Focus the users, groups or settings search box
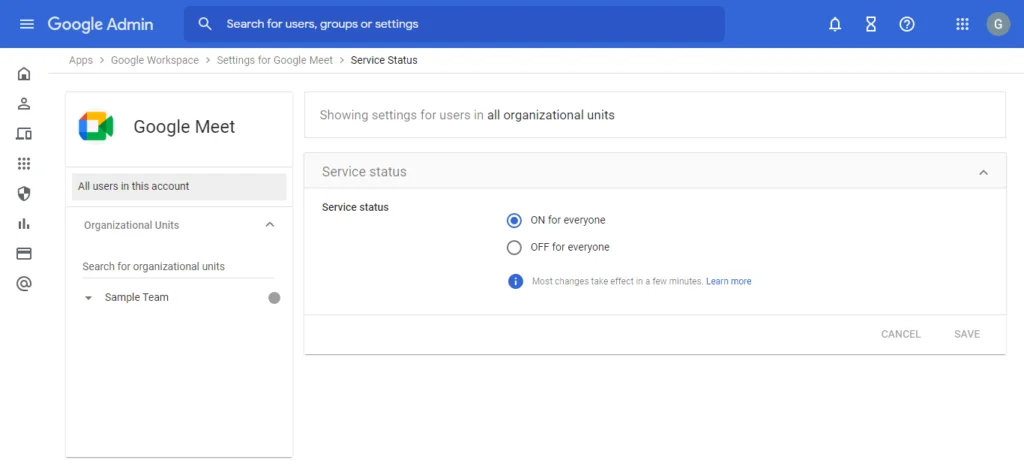The height and width of the screenshot is (469, 1024). 454,24
